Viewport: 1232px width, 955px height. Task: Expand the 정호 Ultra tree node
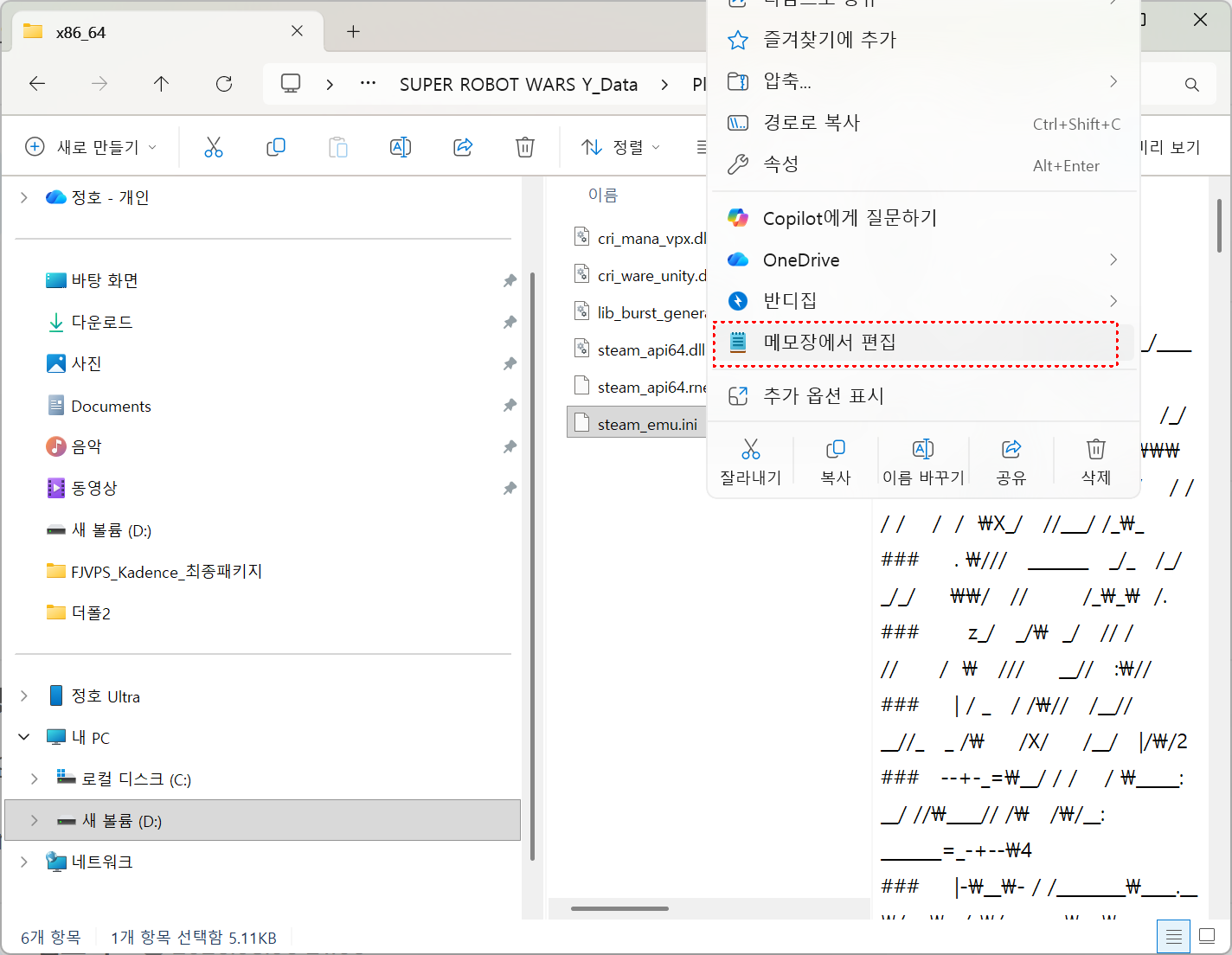click(x=23, y=696)
